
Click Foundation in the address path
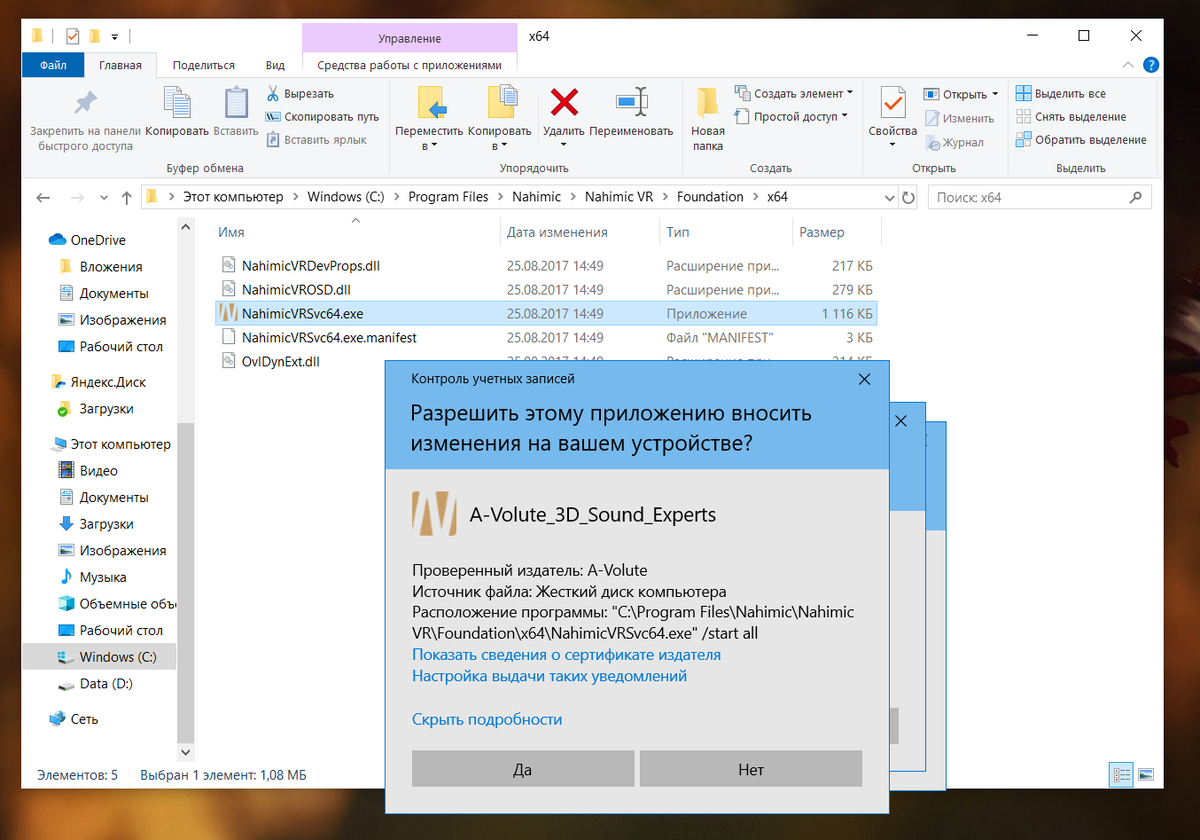tap(710, 197)
